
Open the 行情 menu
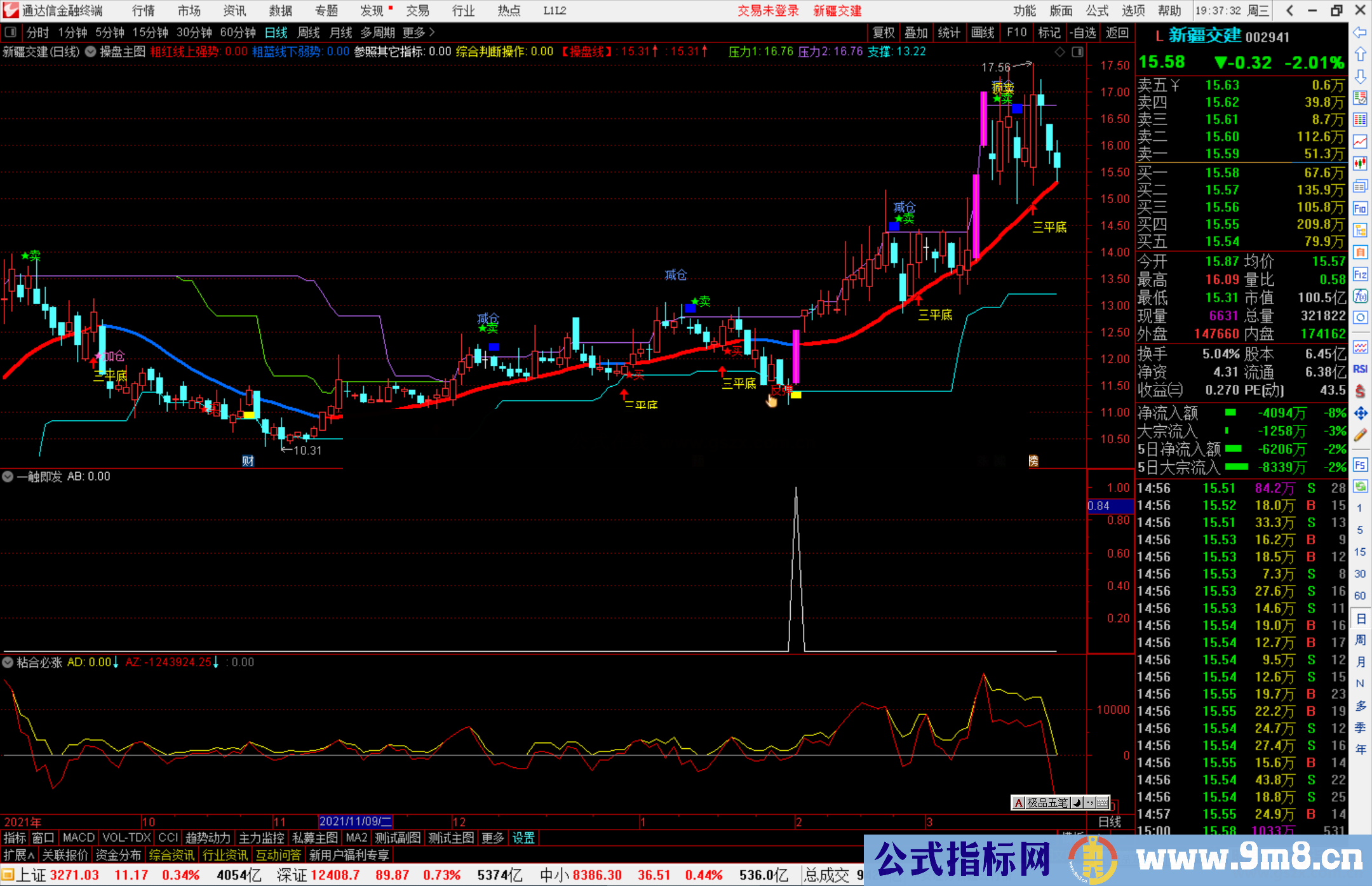click(x=143, y=11)
